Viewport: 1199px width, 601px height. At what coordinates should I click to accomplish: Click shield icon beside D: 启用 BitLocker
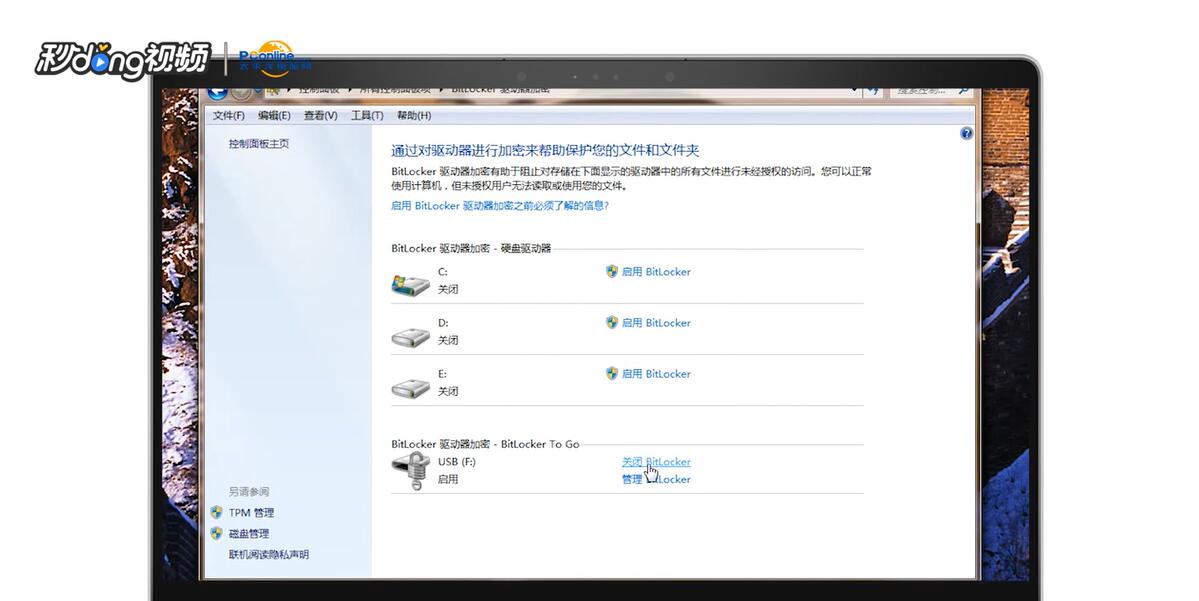coord(612,323)
